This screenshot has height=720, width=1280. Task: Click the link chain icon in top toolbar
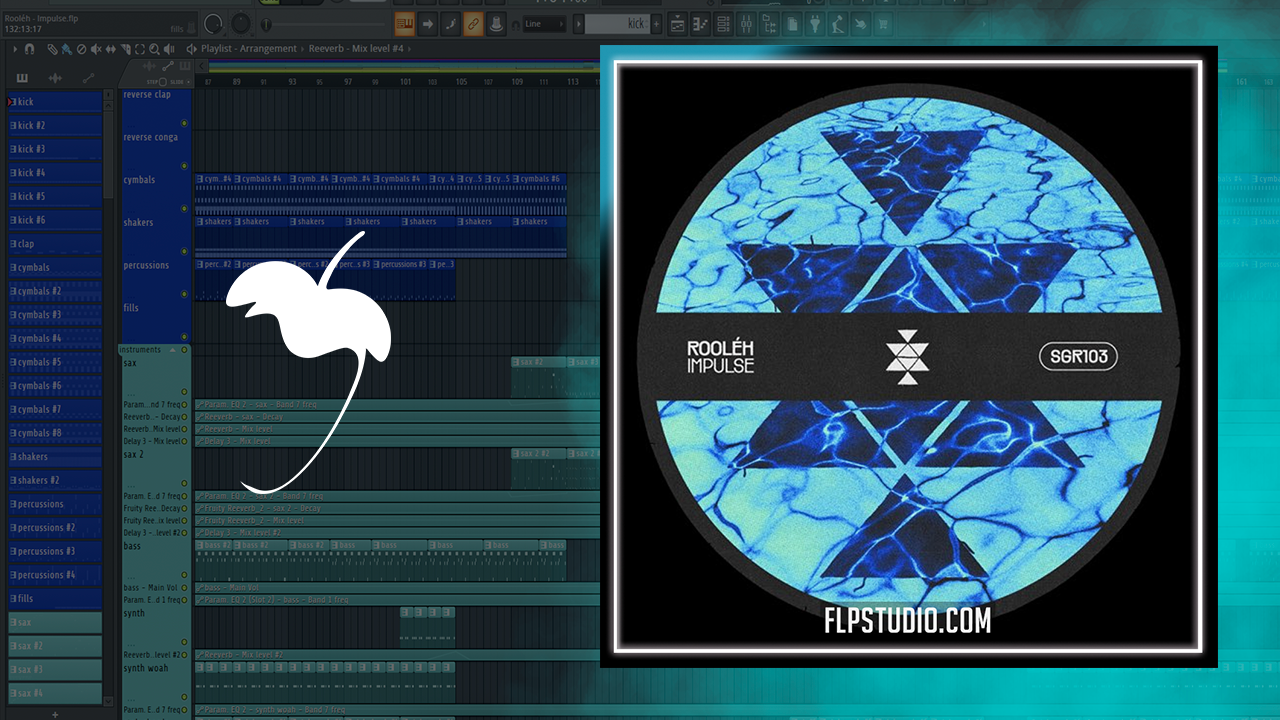(x=473, y=24)
